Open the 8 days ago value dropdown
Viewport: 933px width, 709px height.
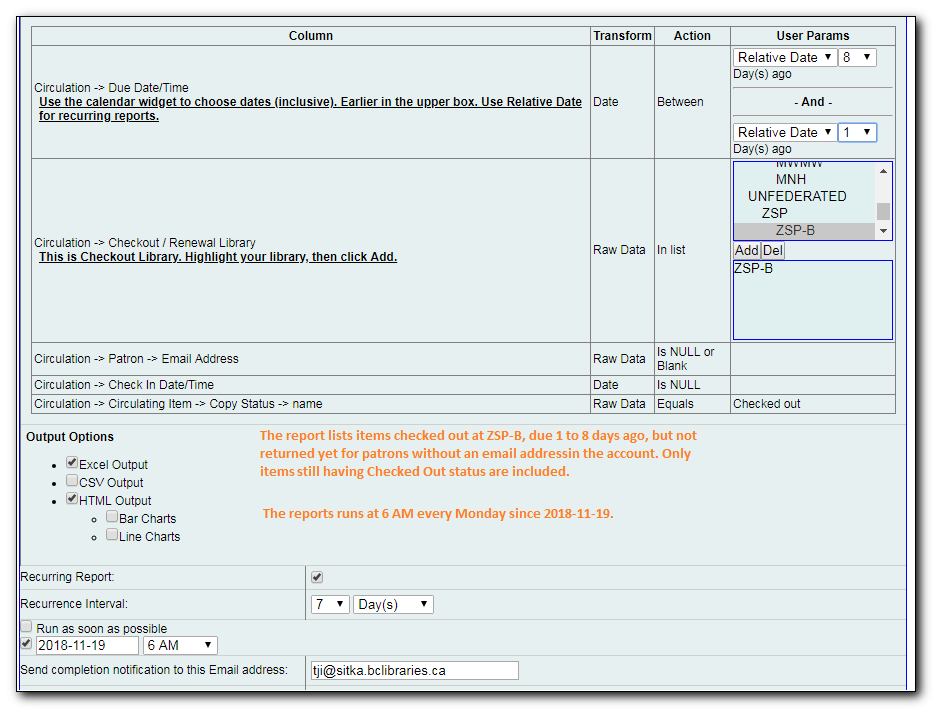pyautogui.click(x=857, y=57)
